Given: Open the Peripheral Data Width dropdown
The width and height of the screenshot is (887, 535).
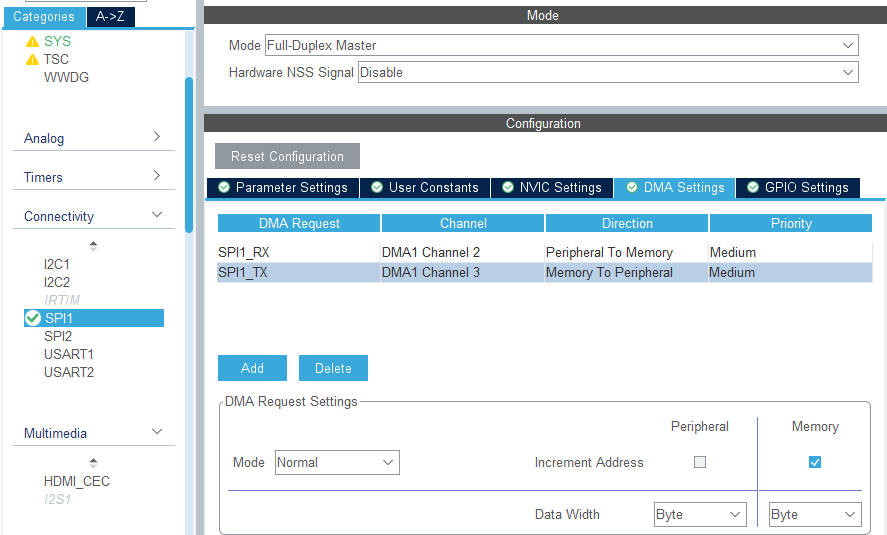Looking at the screenshot, I should (700, 514).
